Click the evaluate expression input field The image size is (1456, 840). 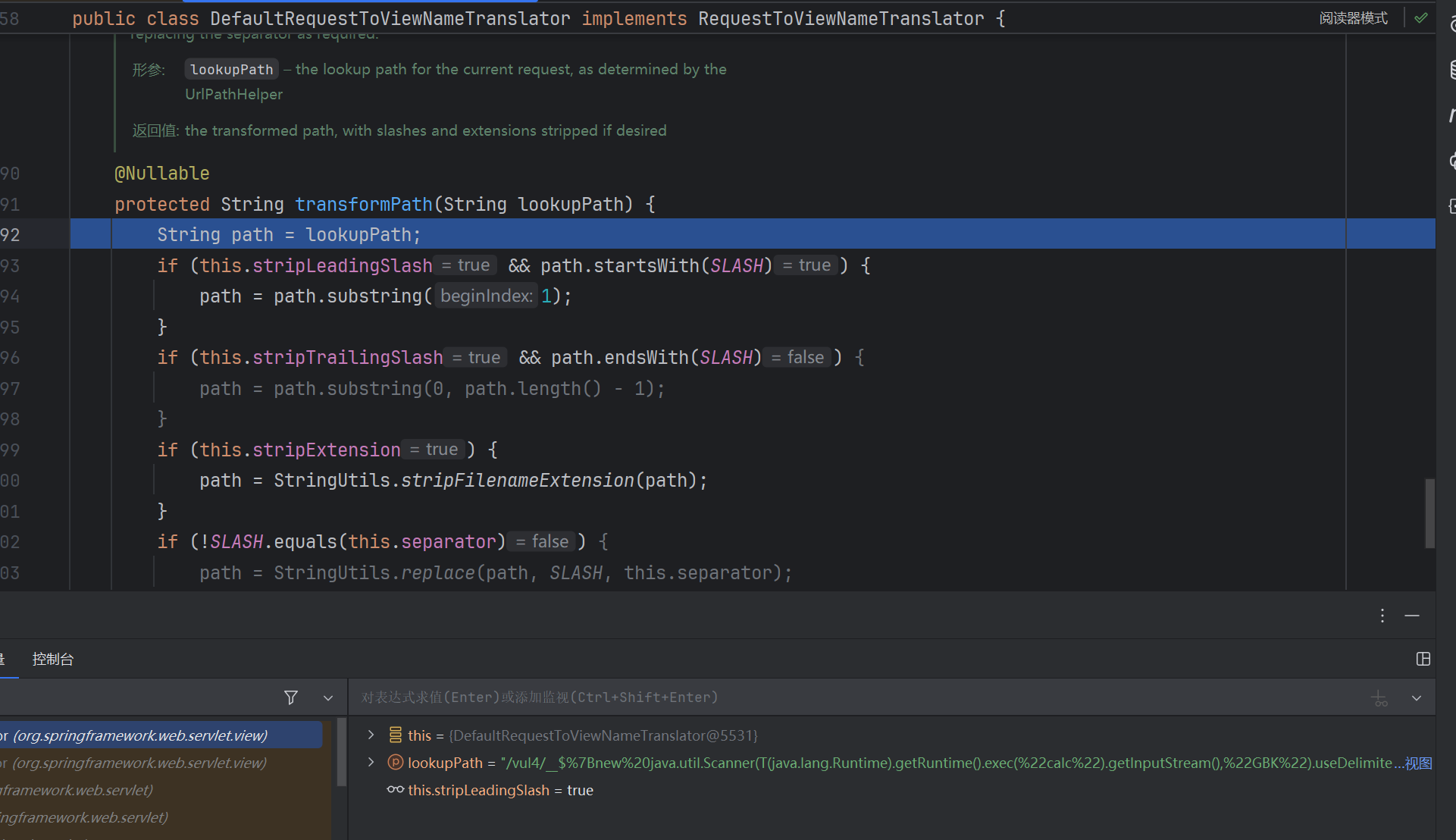pos(834,697)
